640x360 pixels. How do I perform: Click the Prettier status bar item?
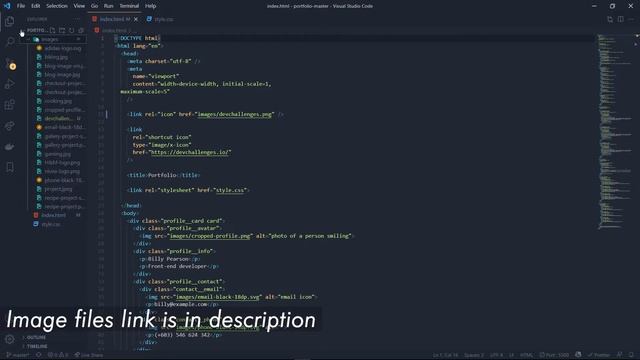(598, 355)
